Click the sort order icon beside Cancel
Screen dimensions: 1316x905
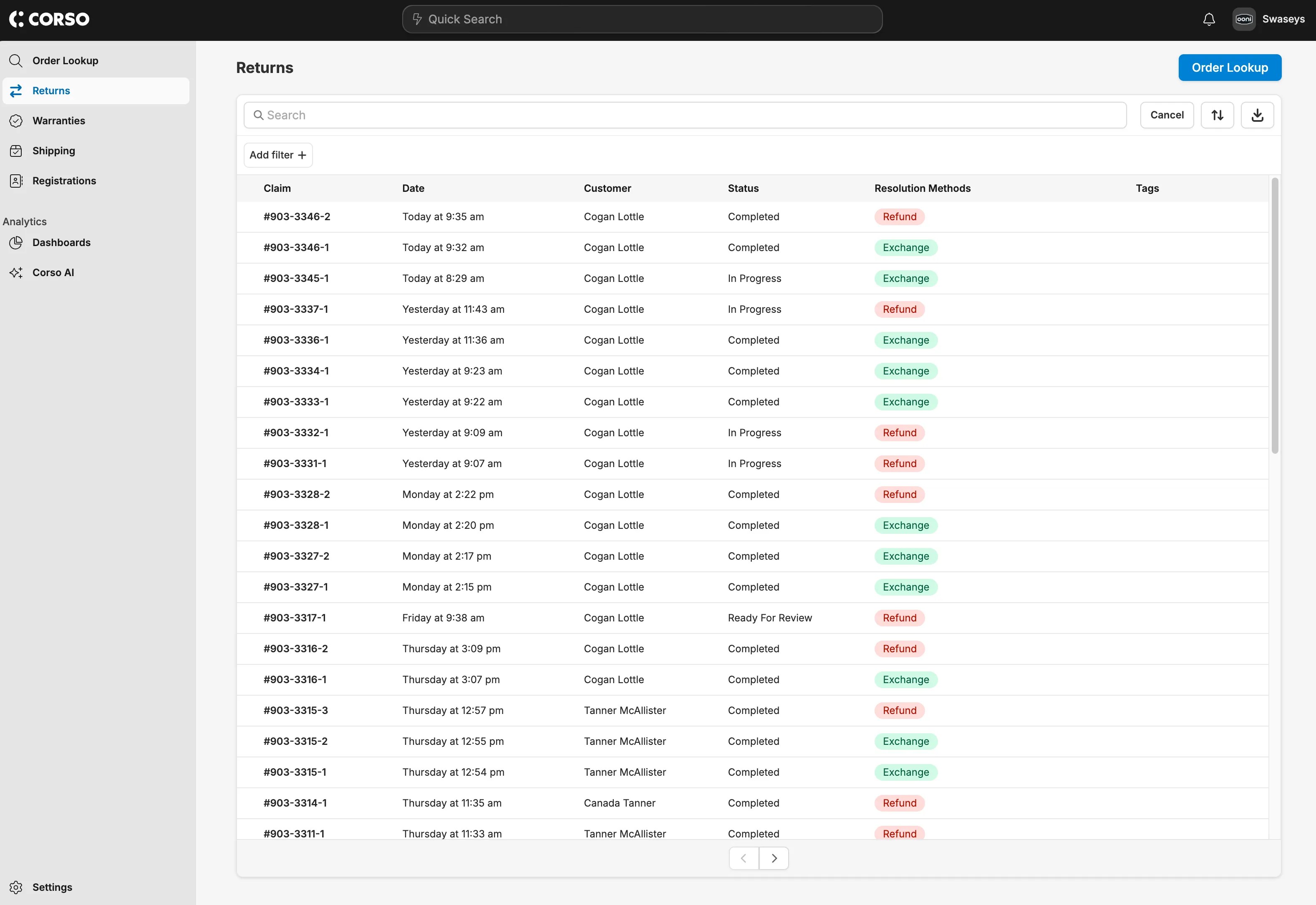[1217, 115]
